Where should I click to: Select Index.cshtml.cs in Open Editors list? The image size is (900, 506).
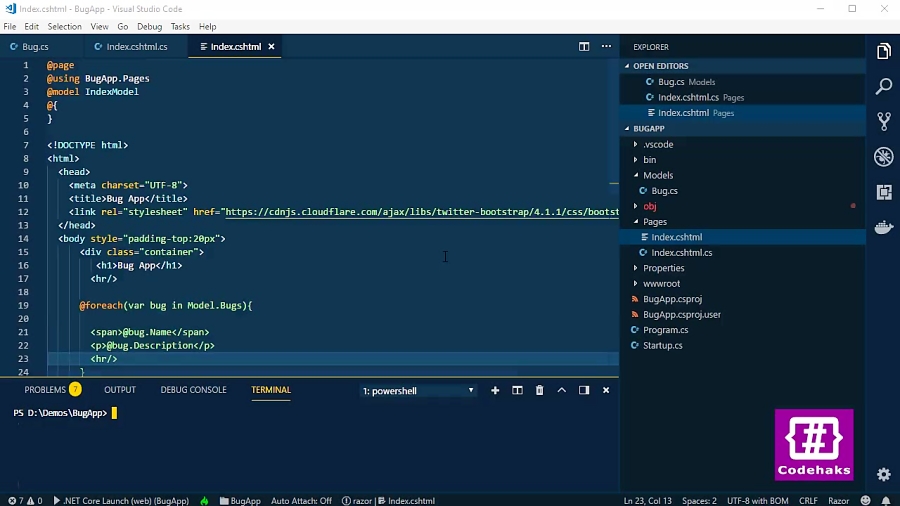(x=743, y=98)
